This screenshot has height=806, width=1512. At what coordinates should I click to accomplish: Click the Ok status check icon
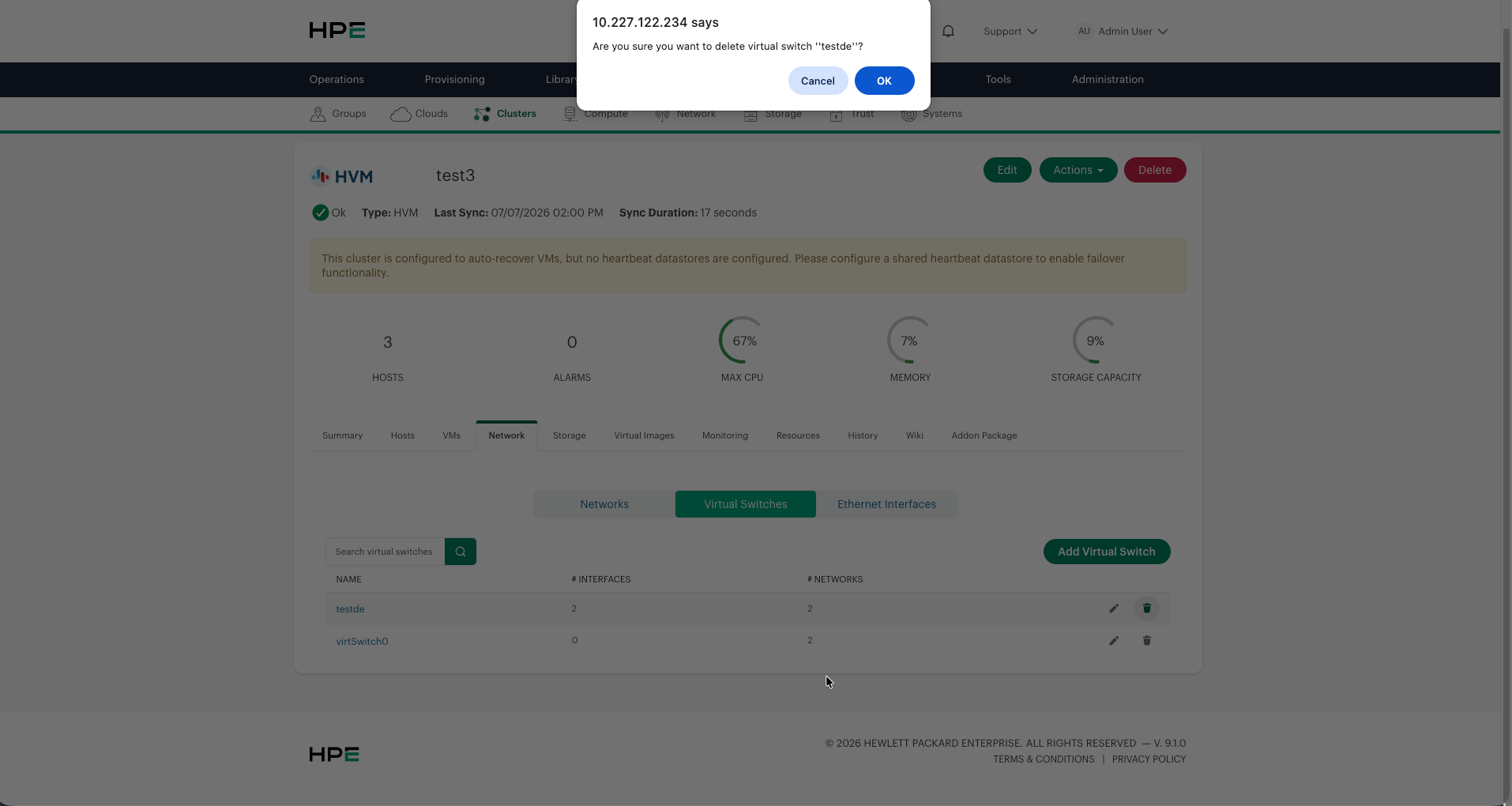pyautogui.click(x=320, y=213)
